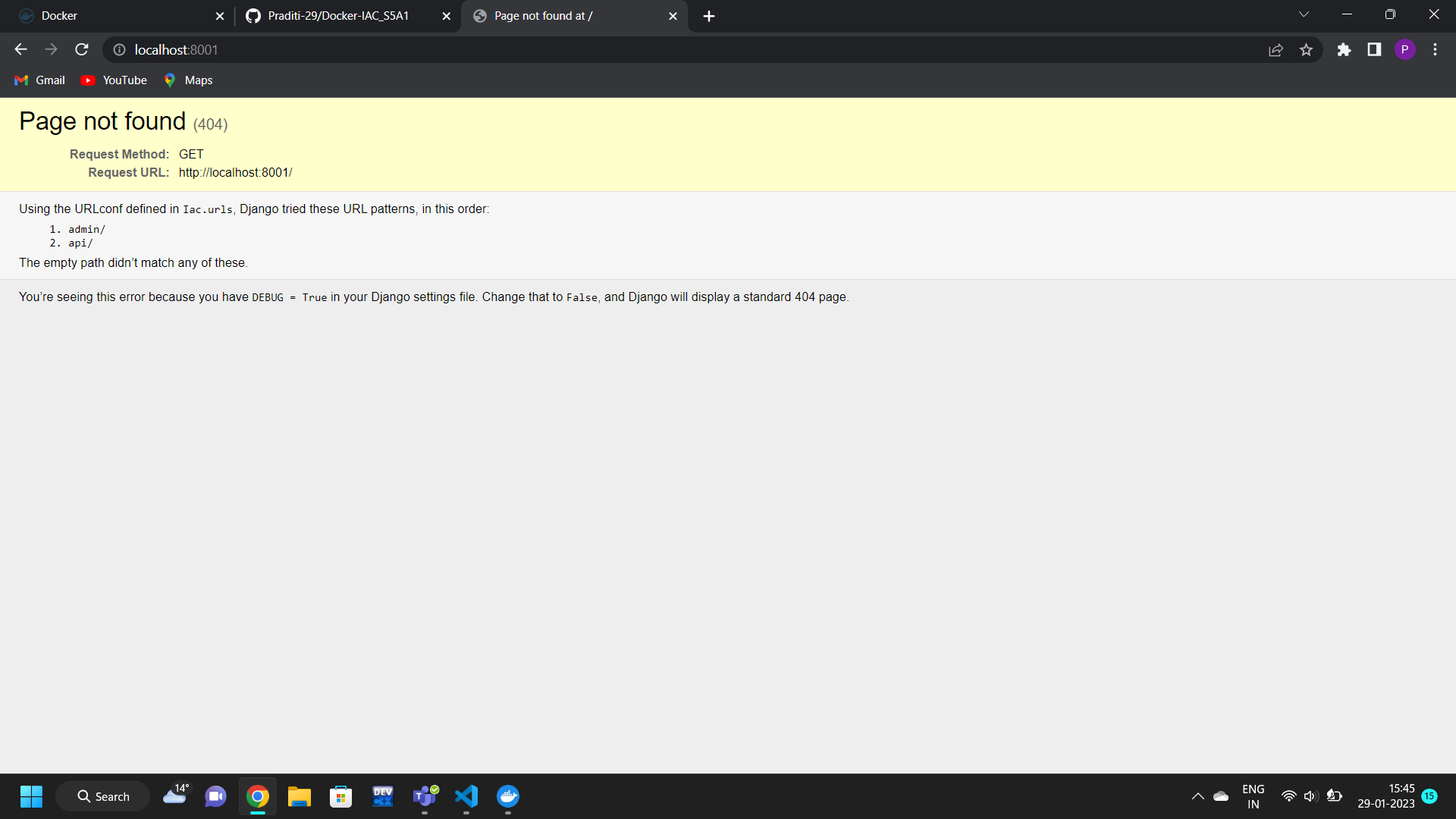Go back to previous page
The width and height of the screenshot is (1456, 819).
[x=20, y=50]
